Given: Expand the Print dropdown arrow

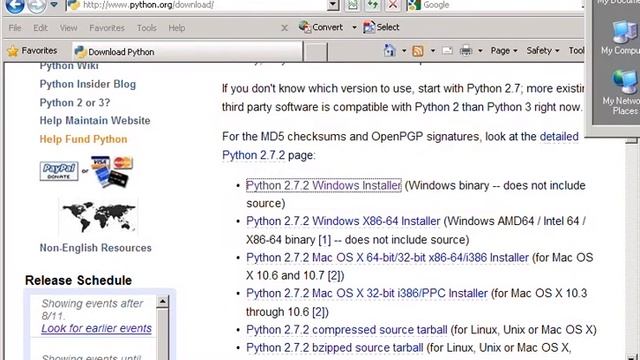Looking at the screenshot, I should (x=480, y=51).
